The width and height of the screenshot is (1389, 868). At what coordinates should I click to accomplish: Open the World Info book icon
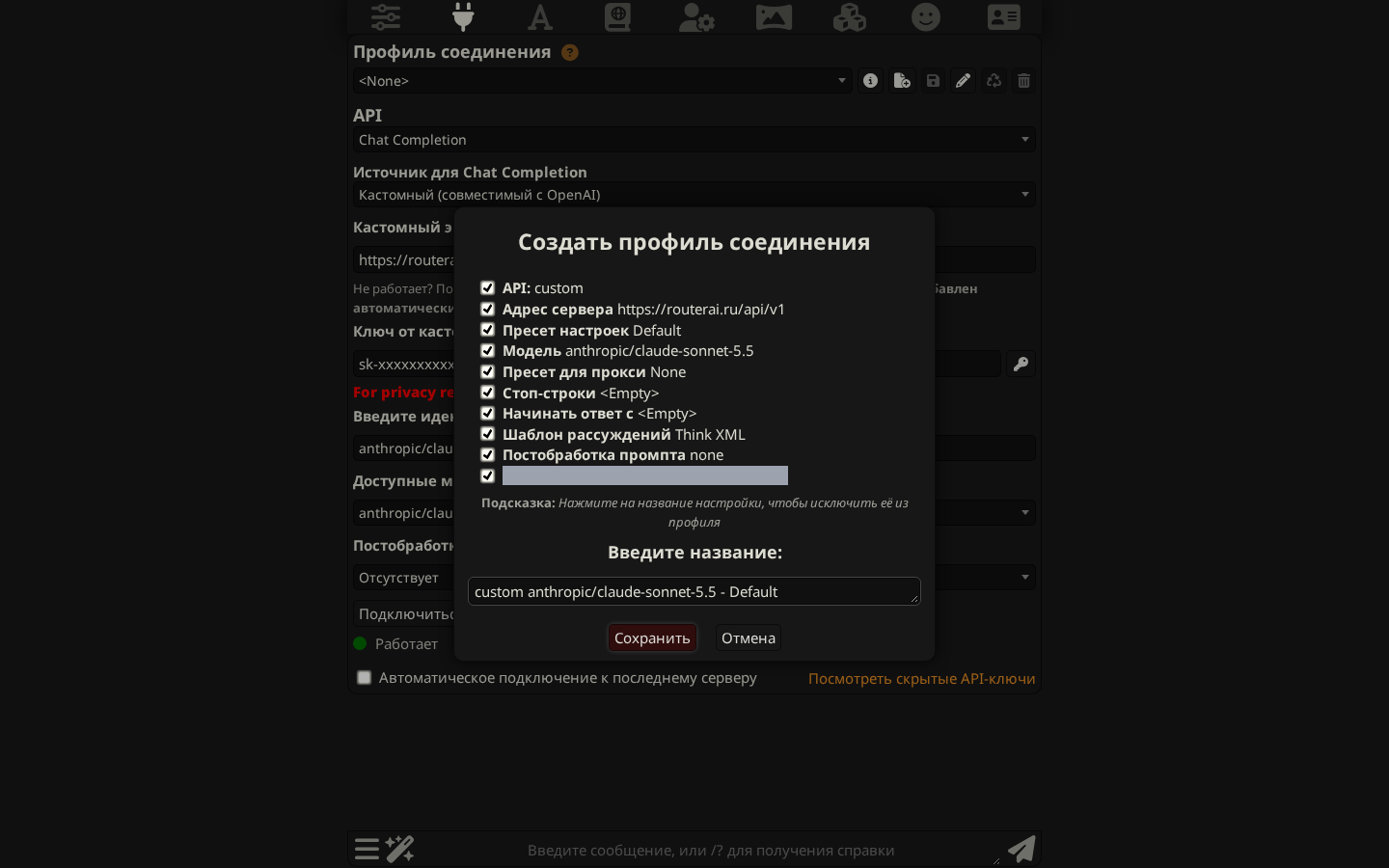click(617, 16)
